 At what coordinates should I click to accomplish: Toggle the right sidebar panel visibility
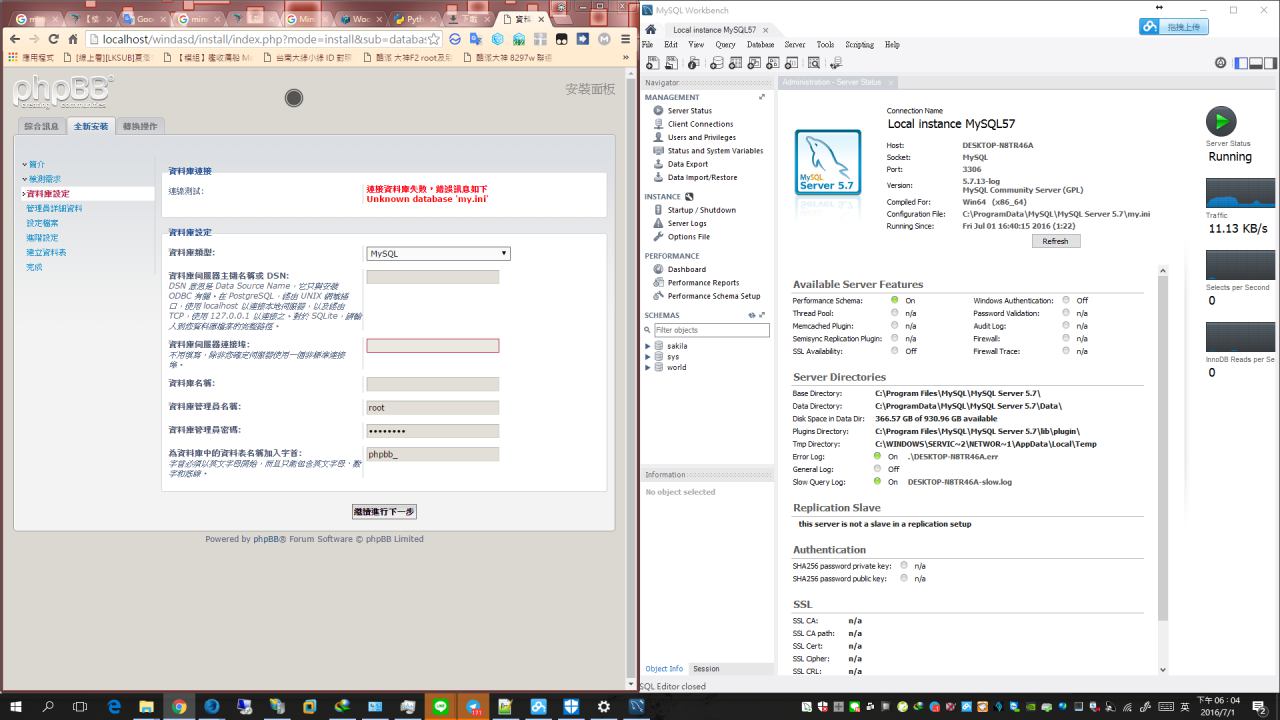coord(1269,63)
